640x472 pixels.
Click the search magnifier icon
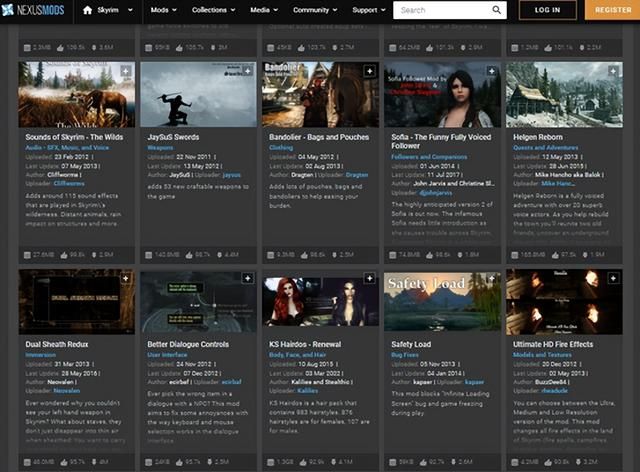[497, 10]
